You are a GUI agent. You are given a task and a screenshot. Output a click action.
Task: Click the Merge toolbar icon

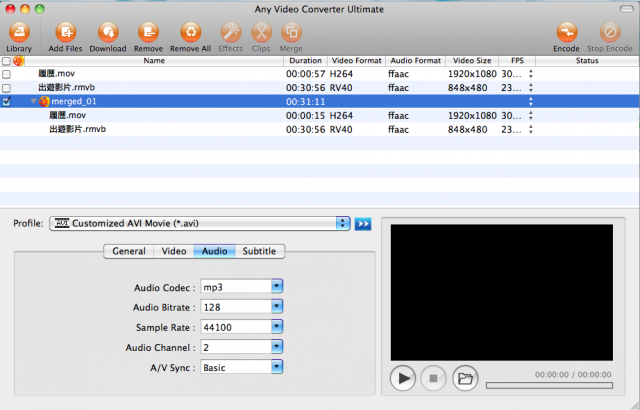291,32
